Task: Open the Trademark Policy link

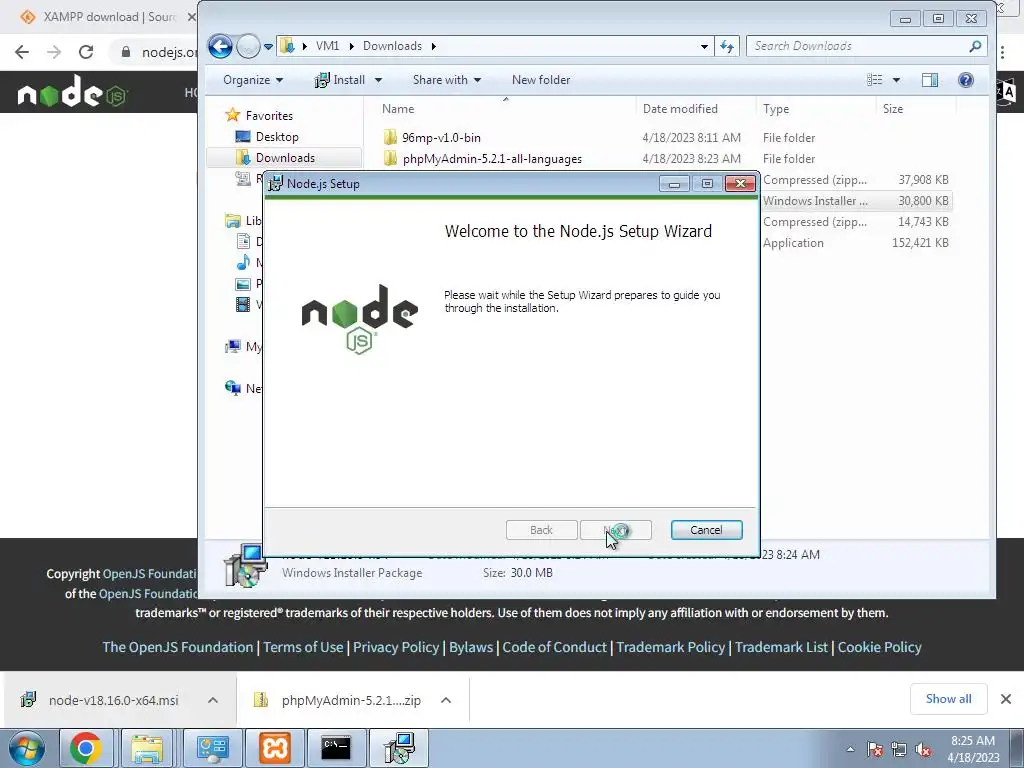Action: [x=671, y=647]
